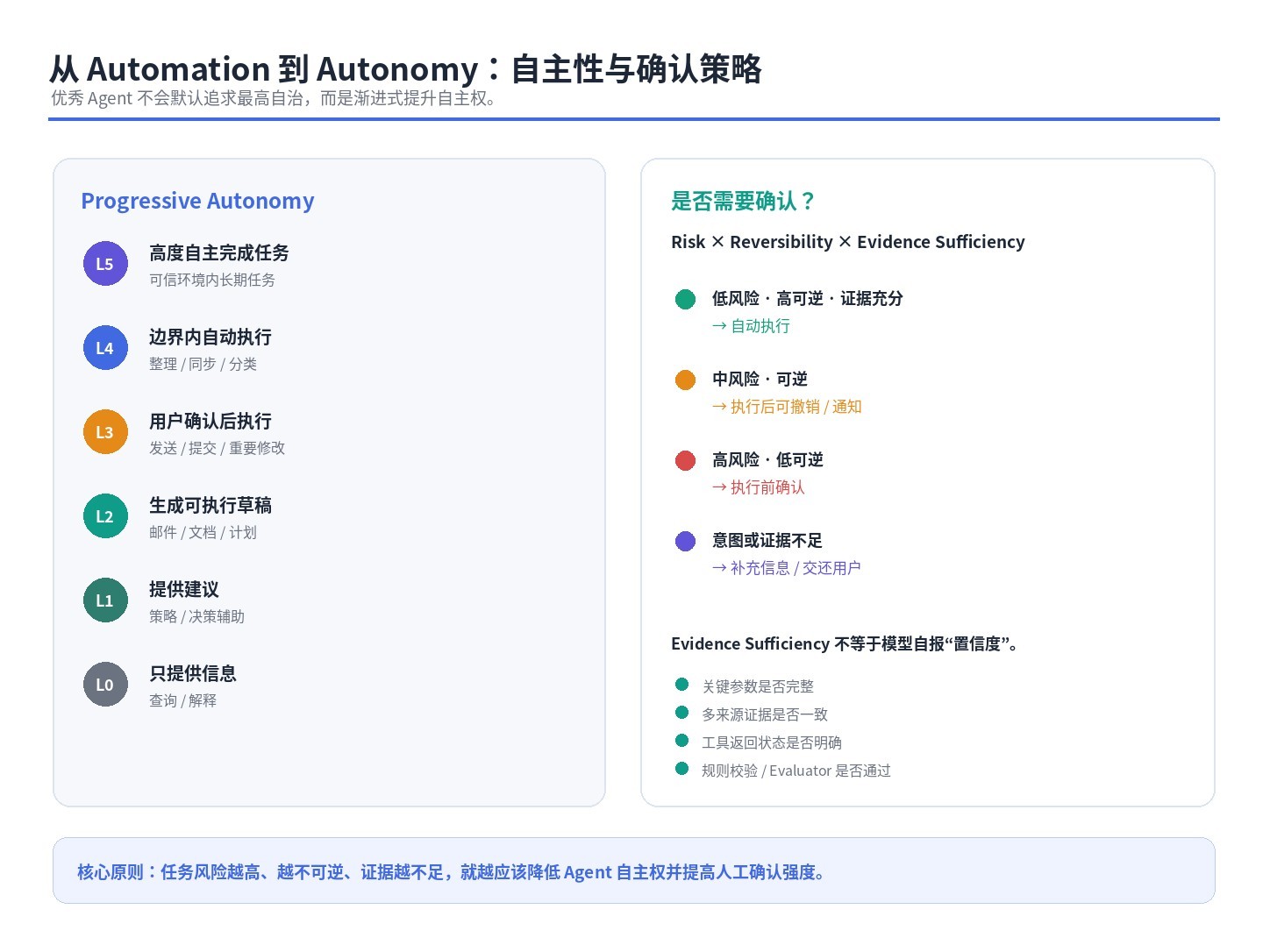Select 用户确认后执行 heading

click(x=210, y=422)
